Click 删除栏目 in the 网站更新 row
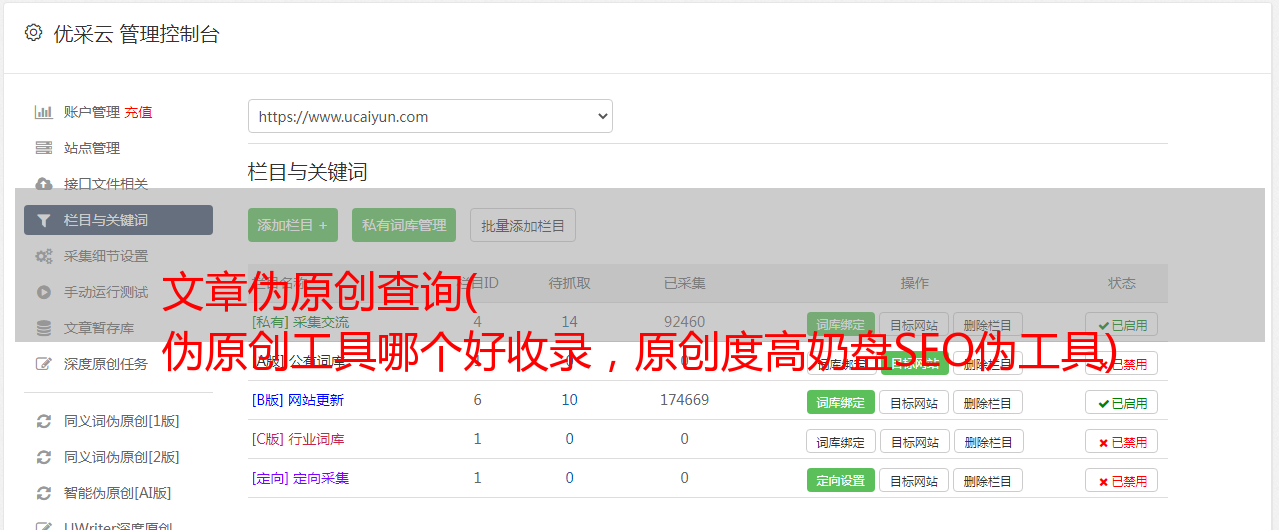This screenshot has height=530, width=1279. tap(988, 402)
